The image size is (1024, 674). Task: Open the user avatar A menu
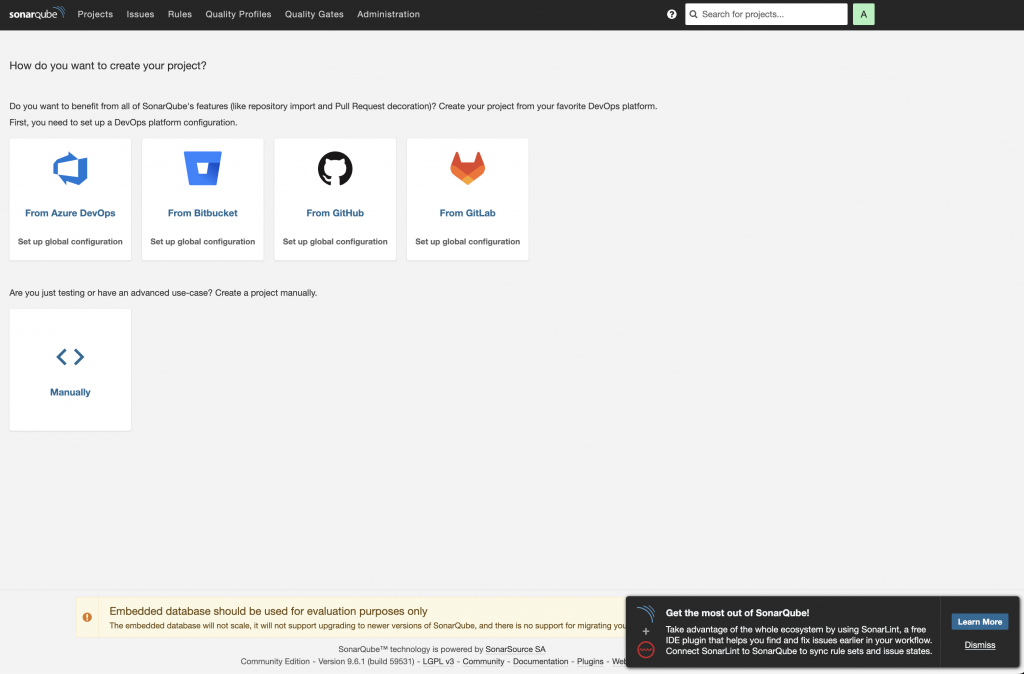(x=863, y=14)
